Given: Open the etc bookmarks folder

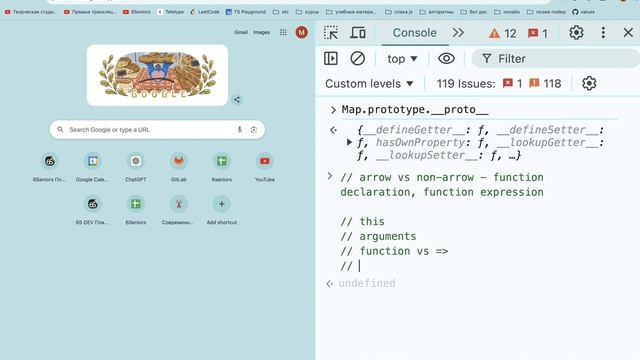Looking at the screenshot, I should [x=281, y=12].
